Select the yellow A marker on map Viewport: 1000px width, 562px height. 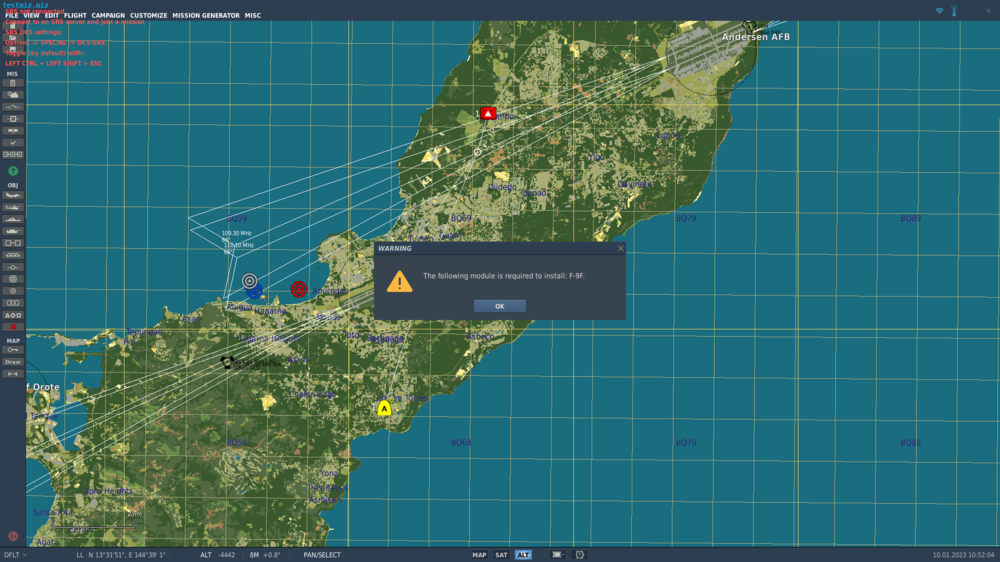[384, 408]
